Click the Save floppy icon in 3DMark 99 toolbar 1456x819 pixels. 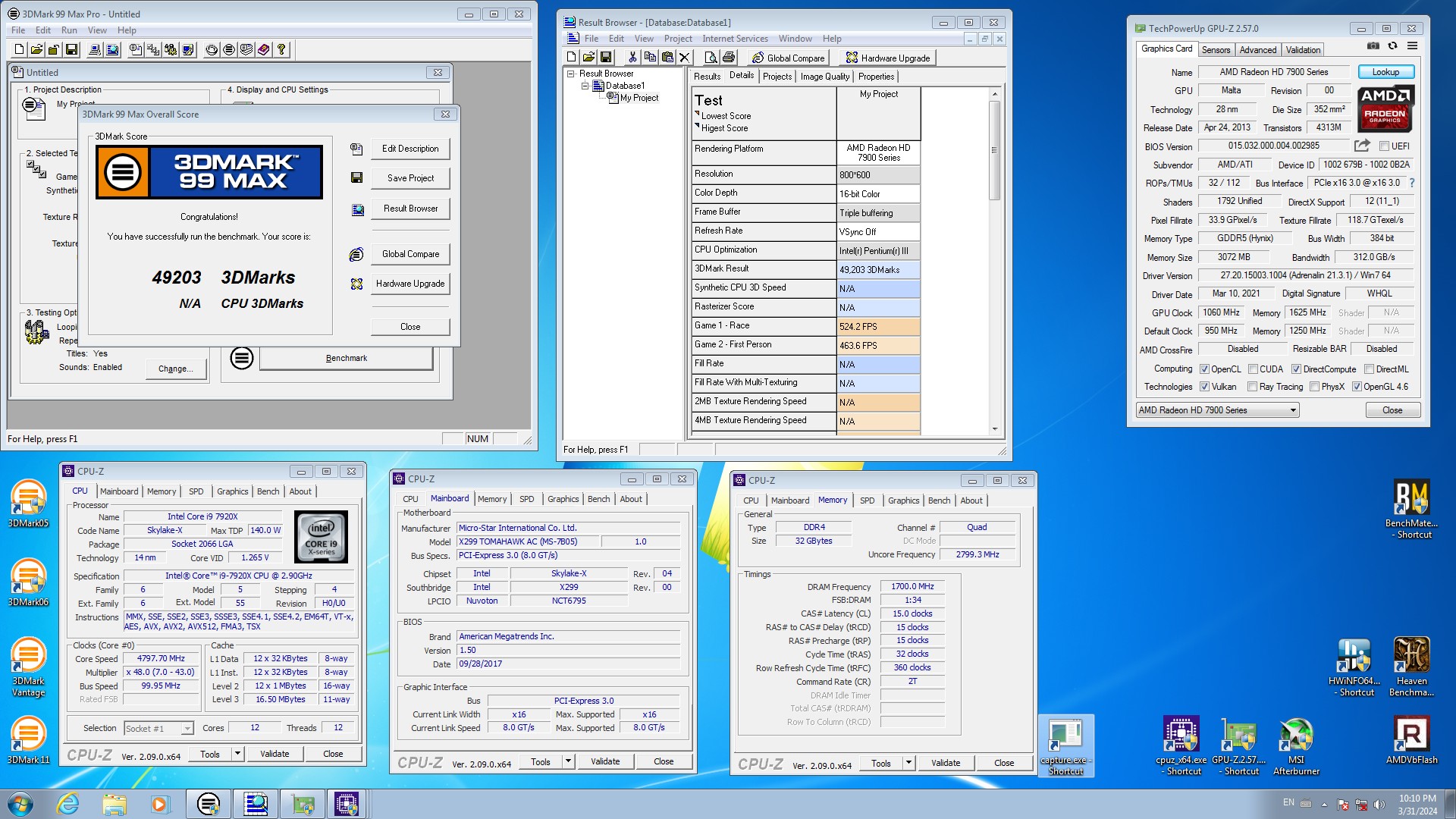[x=71, y=50]
